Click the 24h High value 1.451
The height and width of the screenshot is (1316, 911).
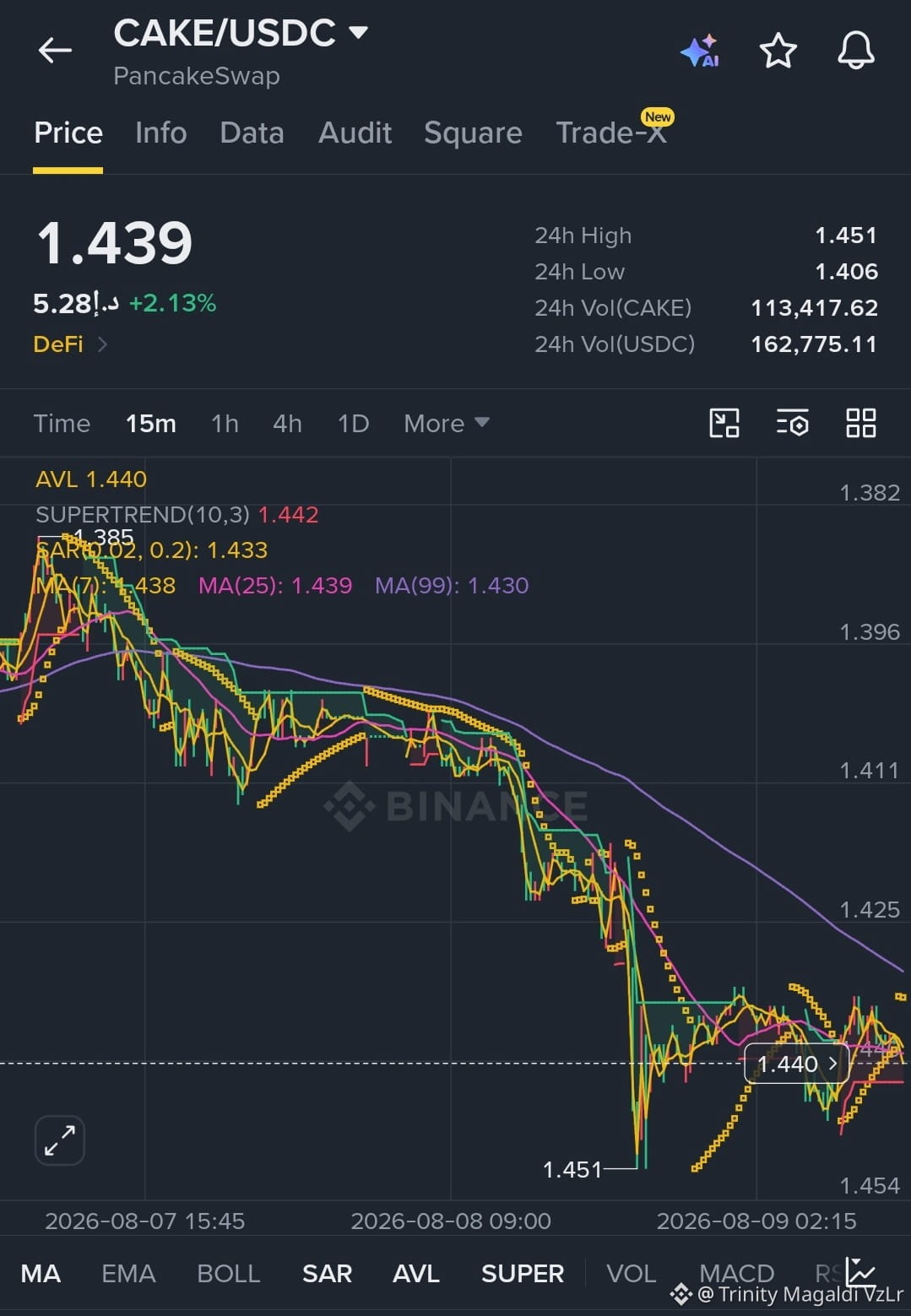coord(846,236)
